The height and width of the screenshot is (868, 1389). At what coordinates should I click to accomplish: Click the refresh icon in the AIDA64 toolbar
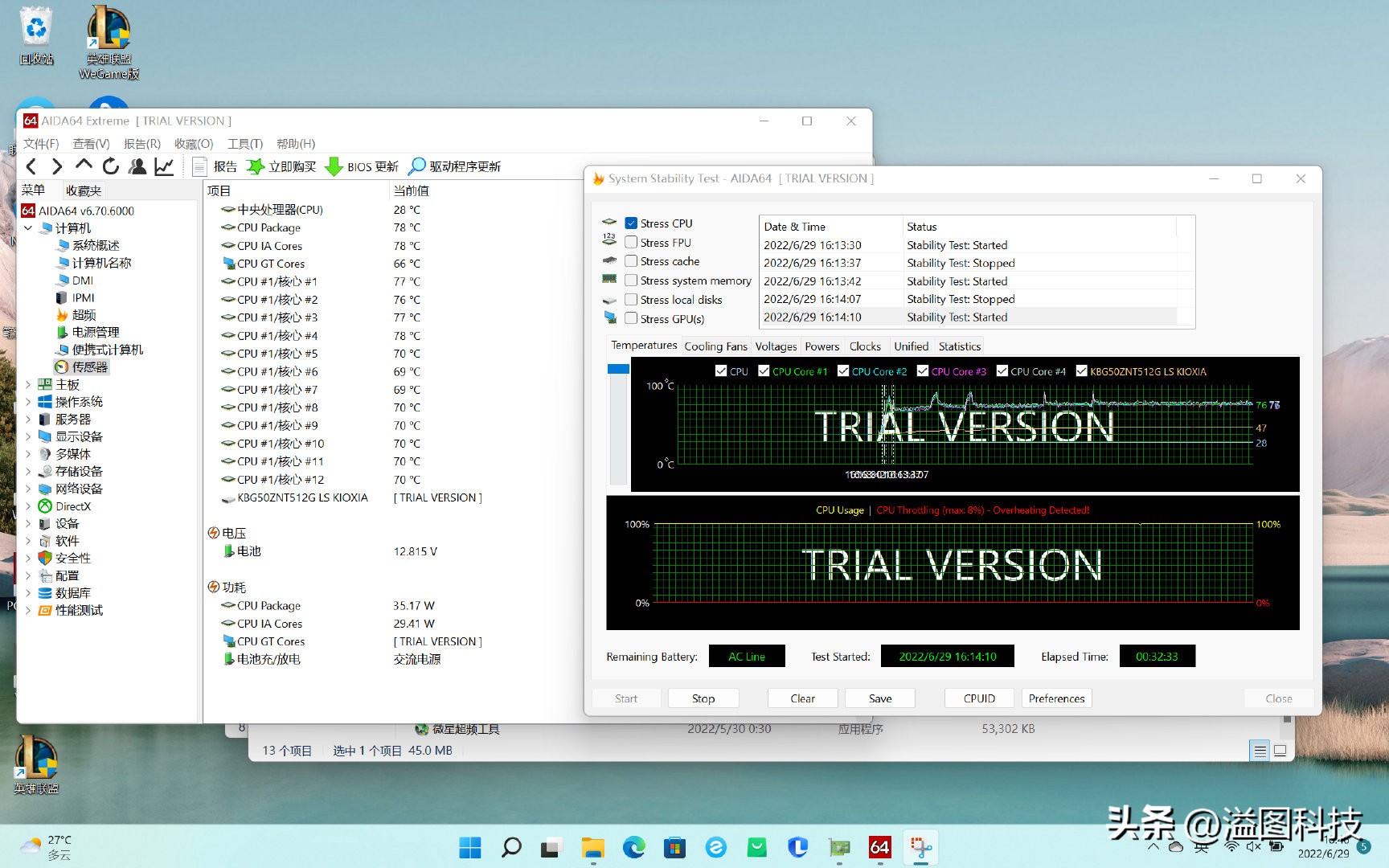tap(110, 166)
